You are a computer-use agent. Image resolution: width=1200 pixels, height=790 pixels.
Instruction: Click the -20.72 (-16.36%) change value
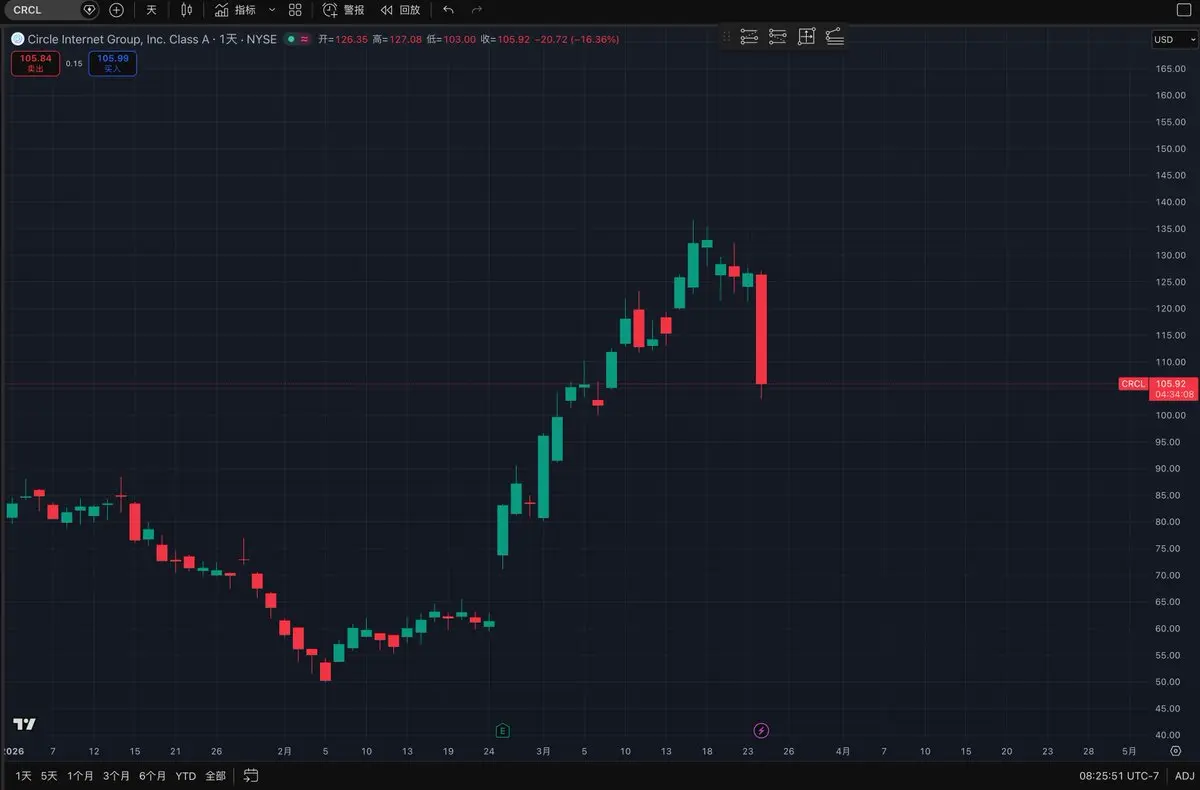[577, 39]
